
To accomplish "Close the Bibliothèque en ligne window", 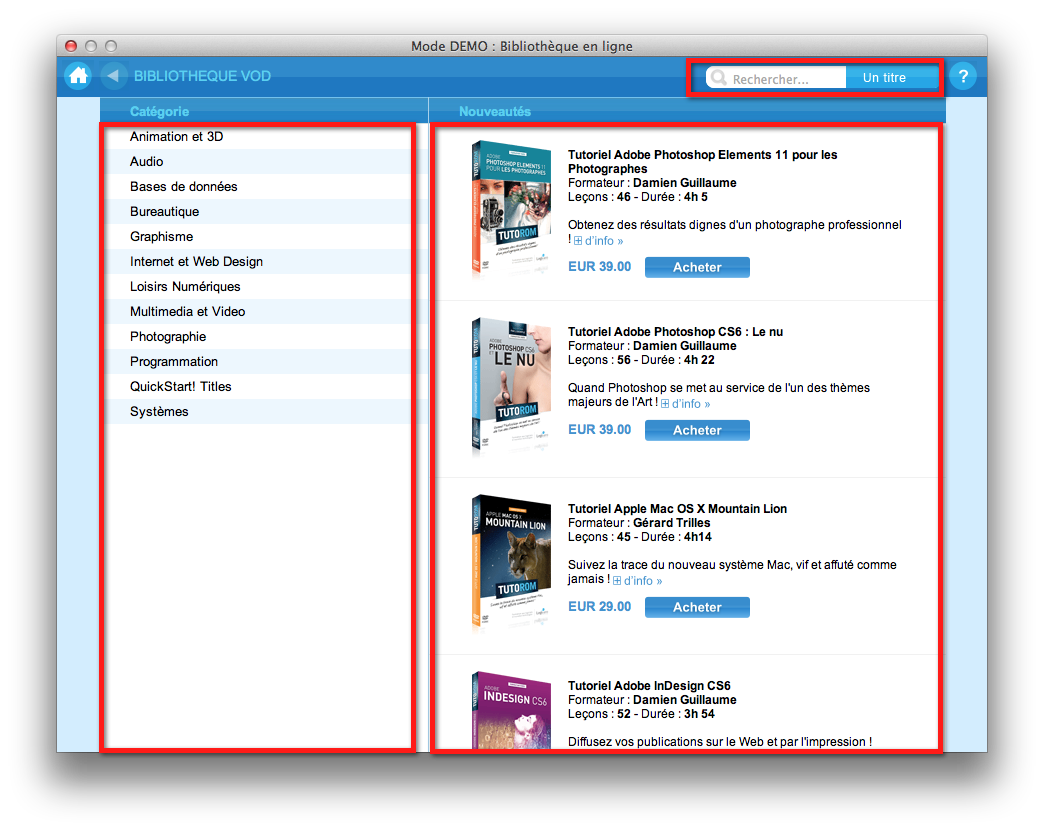I will 71,46.
